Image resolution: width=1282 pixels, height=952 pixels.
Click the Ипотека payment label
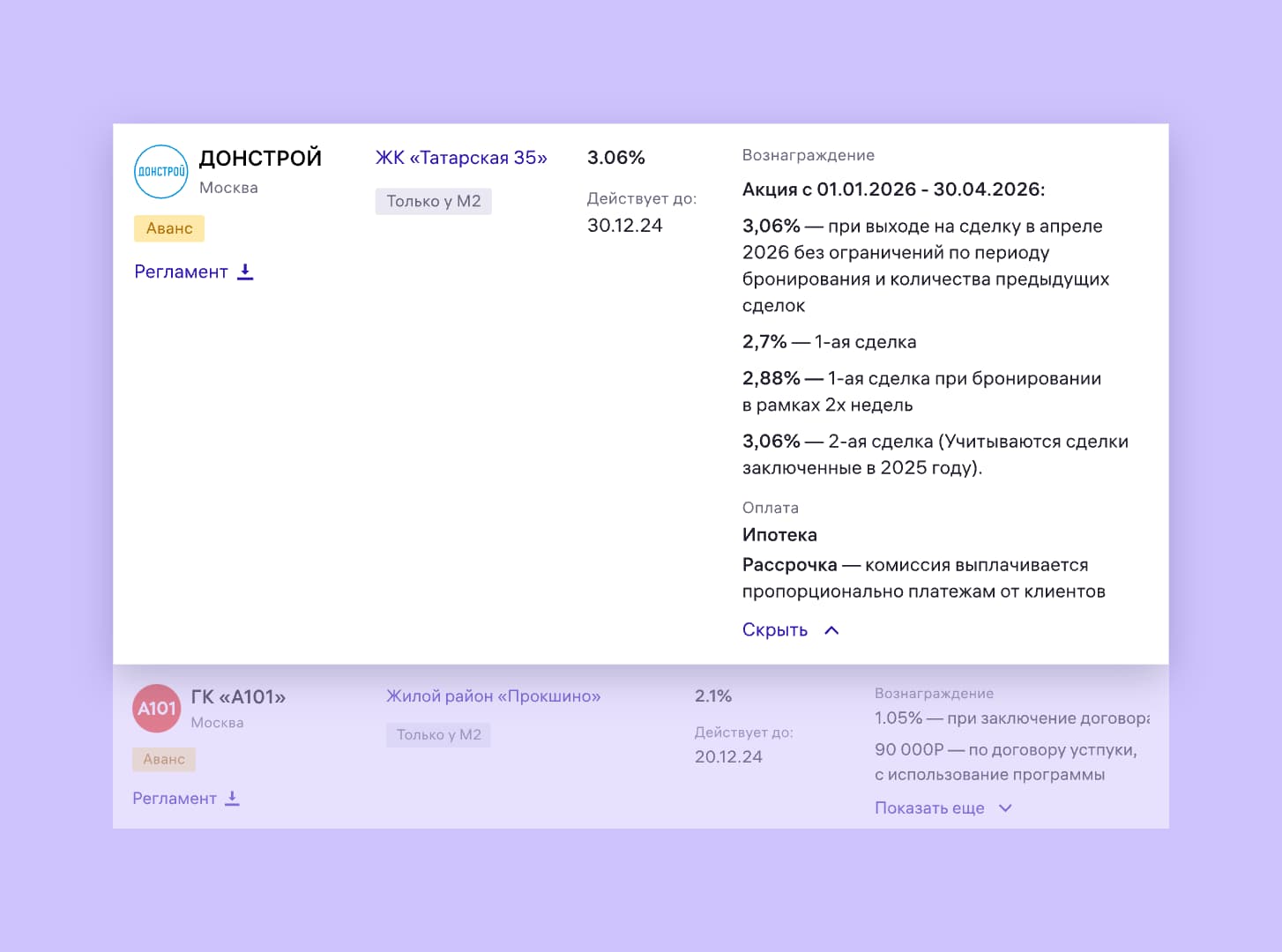[779, 535]
